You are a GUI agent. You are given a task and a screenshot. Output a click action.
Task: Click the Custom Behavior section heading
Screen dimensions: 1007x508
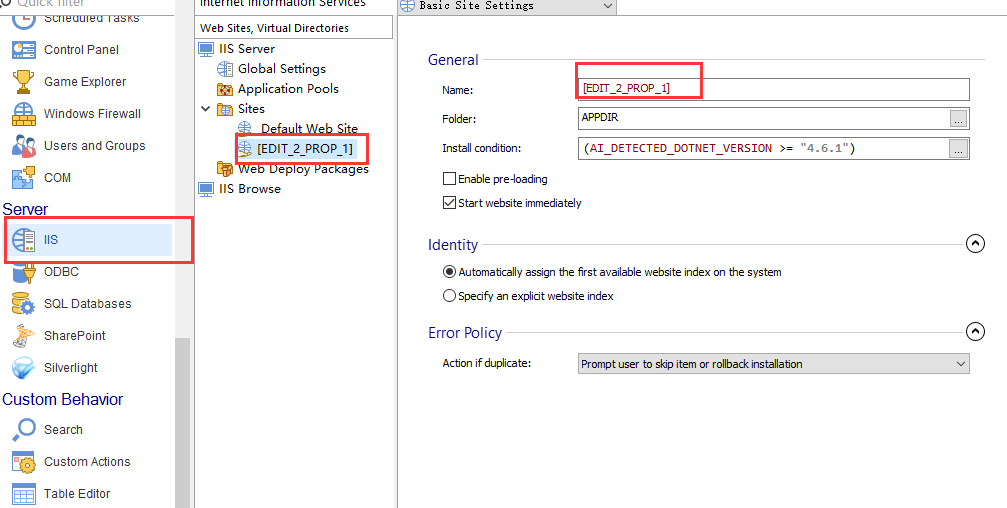[62, 399]
